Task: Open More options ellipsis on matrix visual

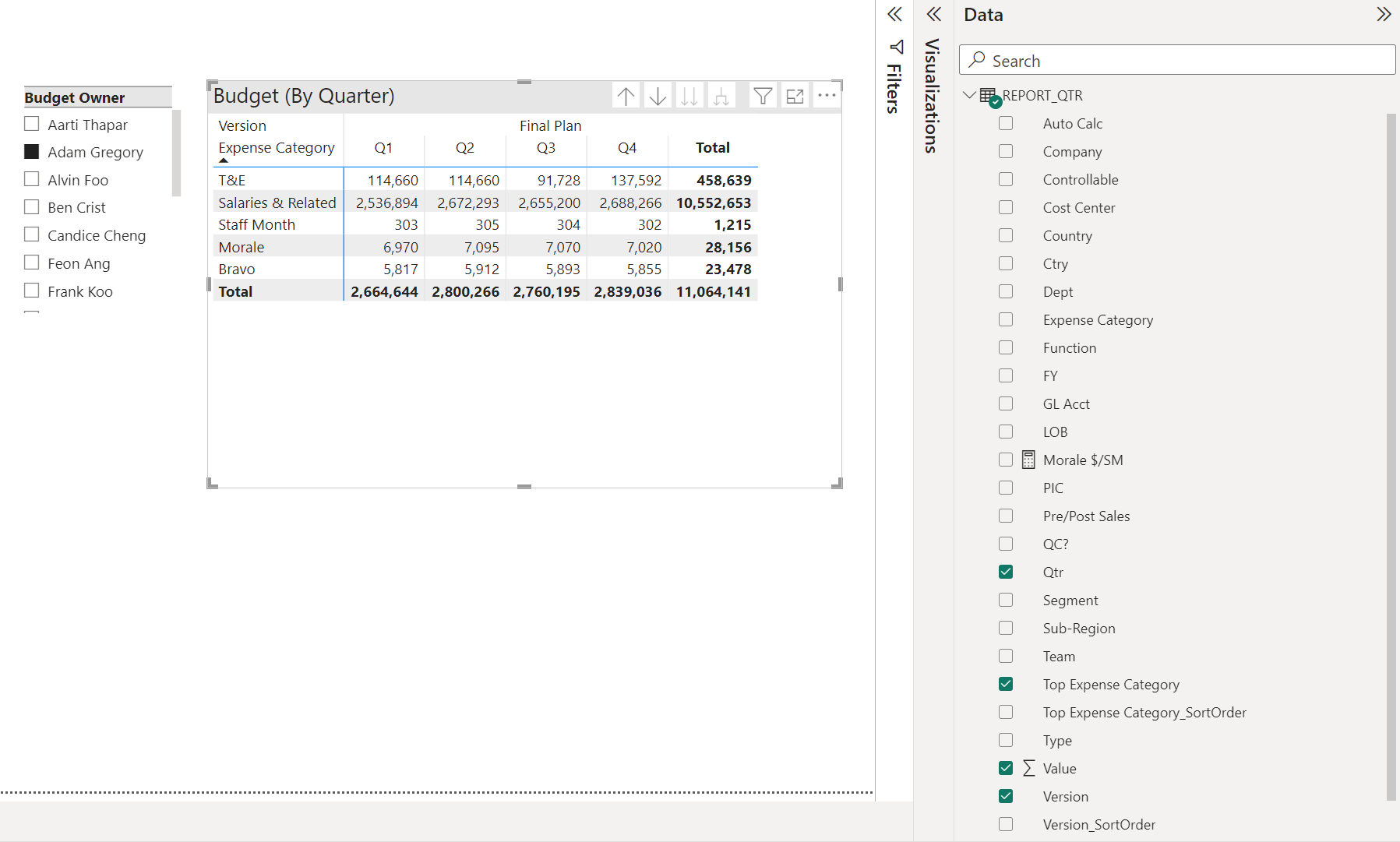Action: point(827,96)
